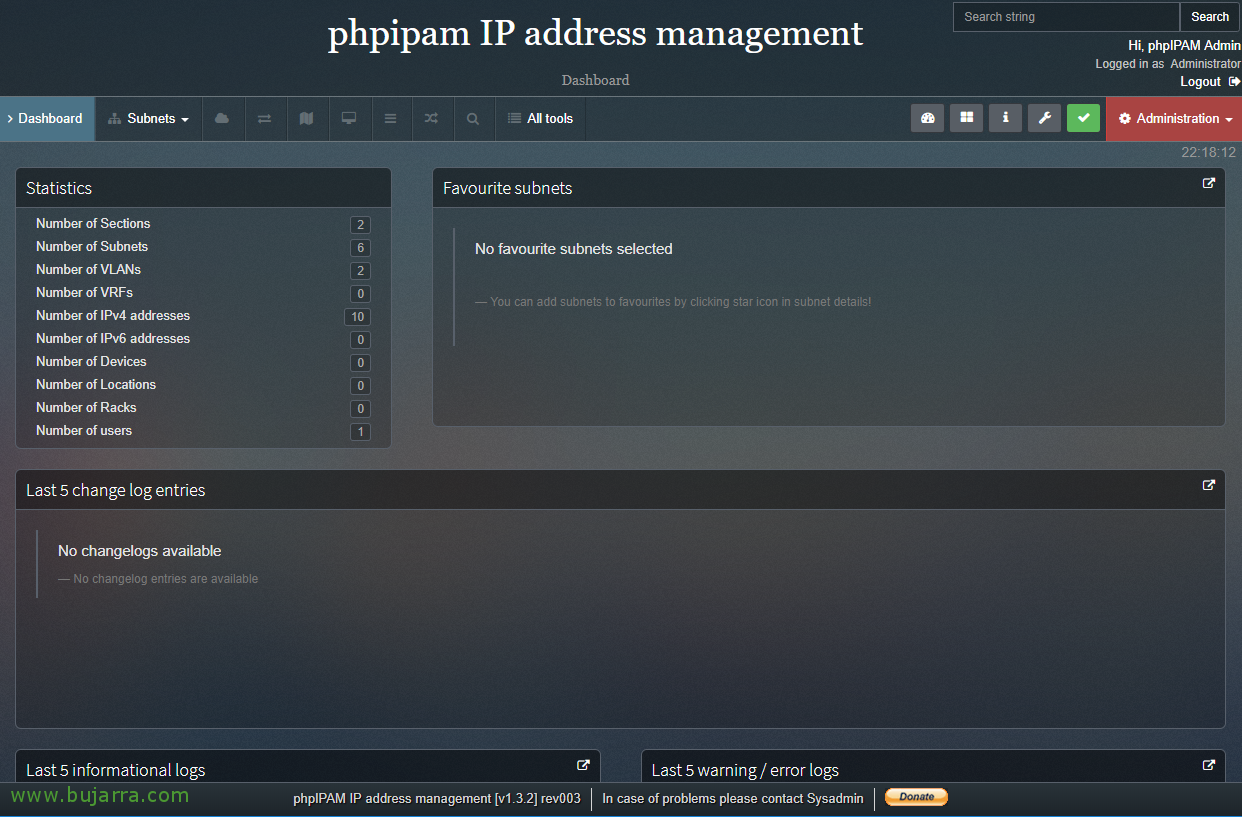Open All tools menu

(x=540, y=119)
